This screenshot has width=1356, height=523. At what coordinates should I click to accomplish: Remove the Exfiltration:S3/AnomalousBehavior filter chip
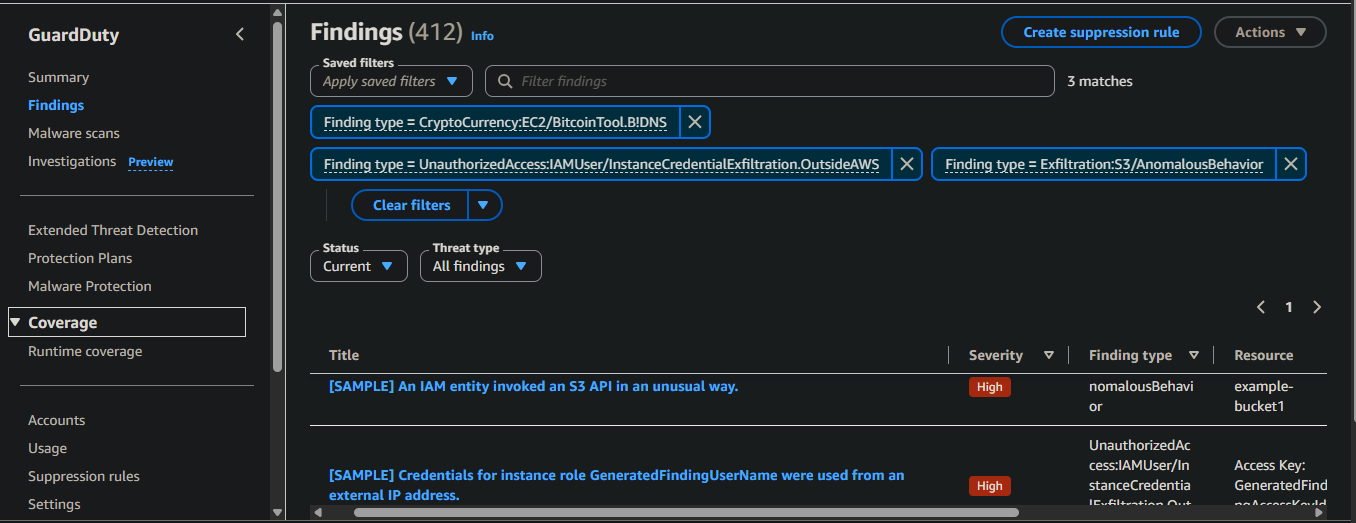tap(1291, 164)
